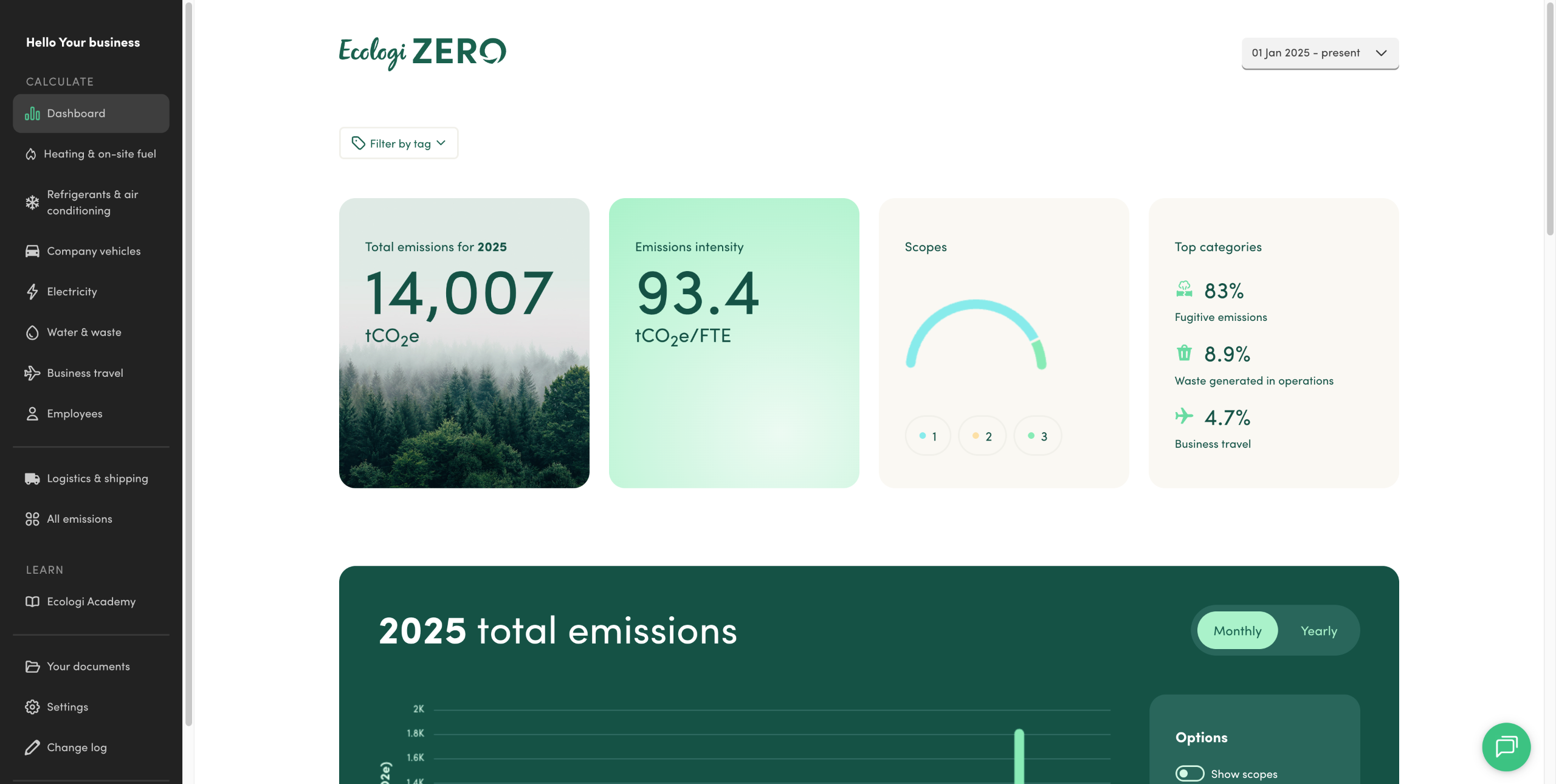Expand the date range dropdown
1556x784 pixels.
[1320, 53]
